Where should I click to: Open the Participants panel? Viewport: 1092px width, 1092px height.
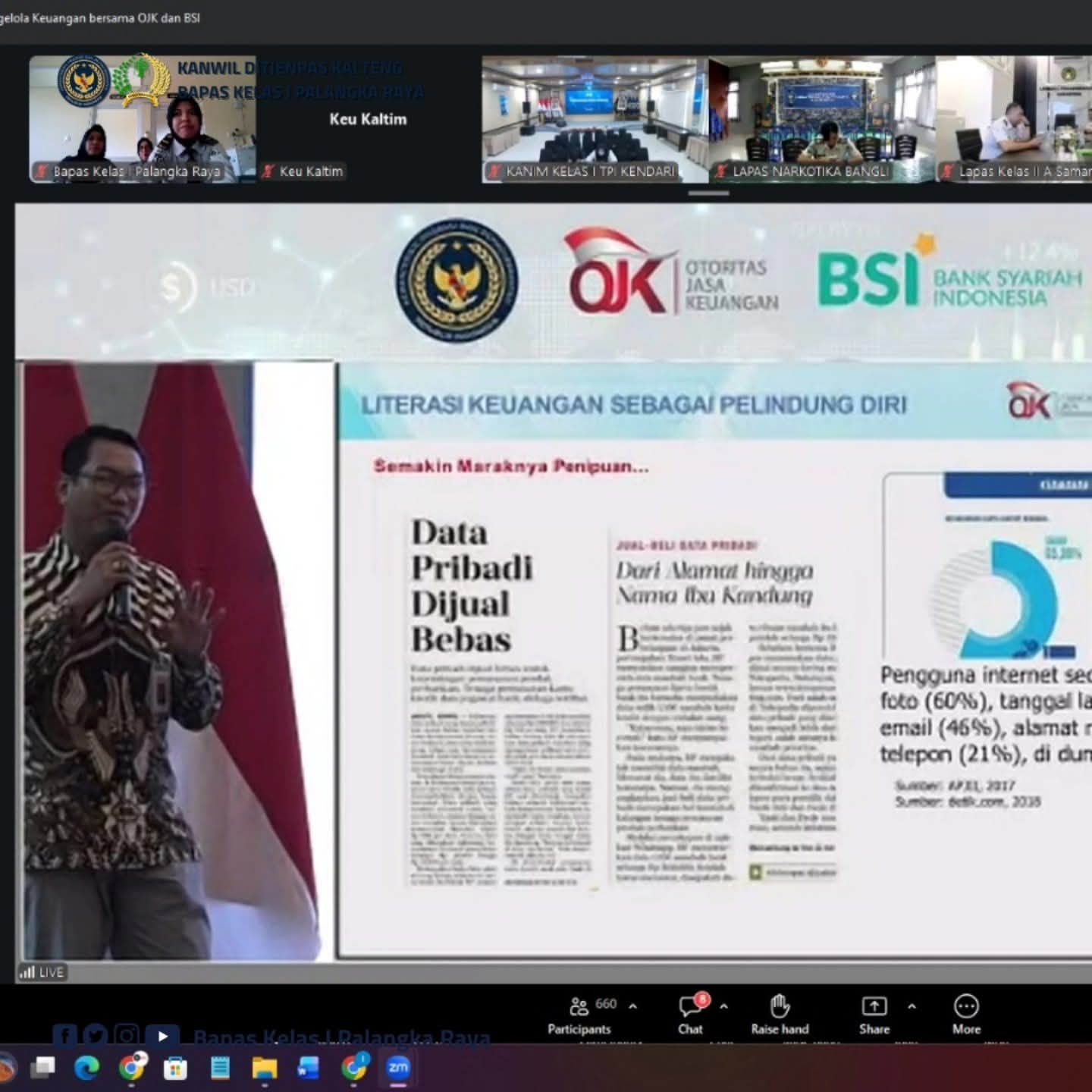click(x=579, y=1015)
